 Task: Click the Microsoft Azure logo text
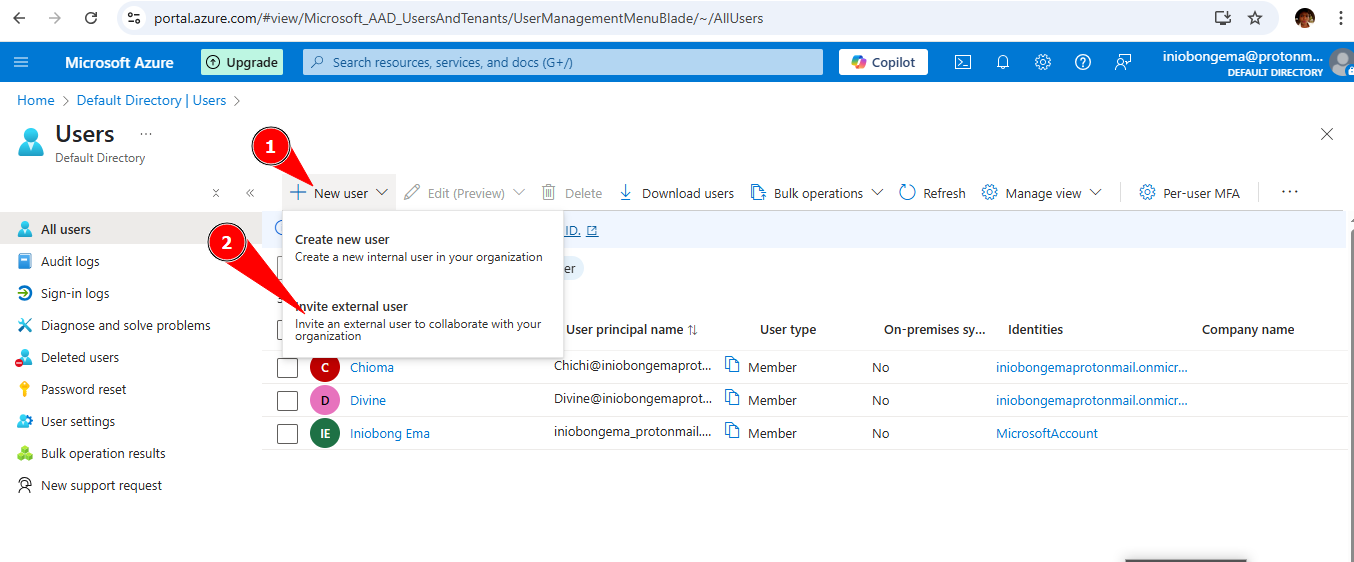pyautogui.click(x=119, y=62)
